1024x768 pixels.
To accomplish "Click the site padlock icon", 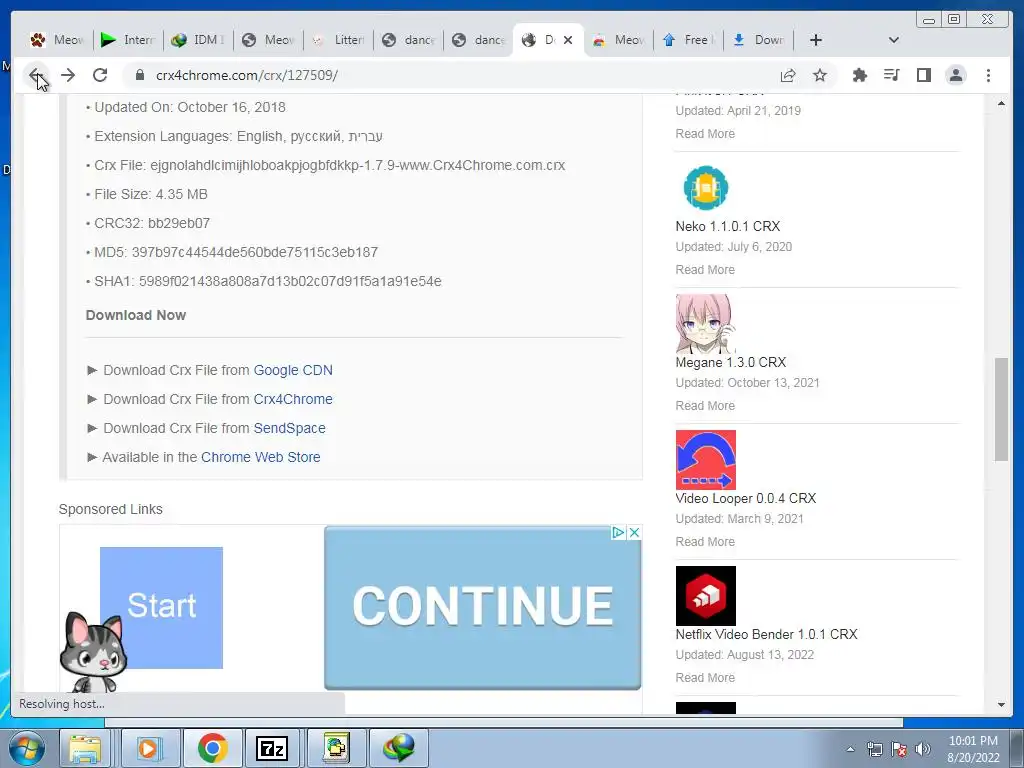I will click(139, 75).
